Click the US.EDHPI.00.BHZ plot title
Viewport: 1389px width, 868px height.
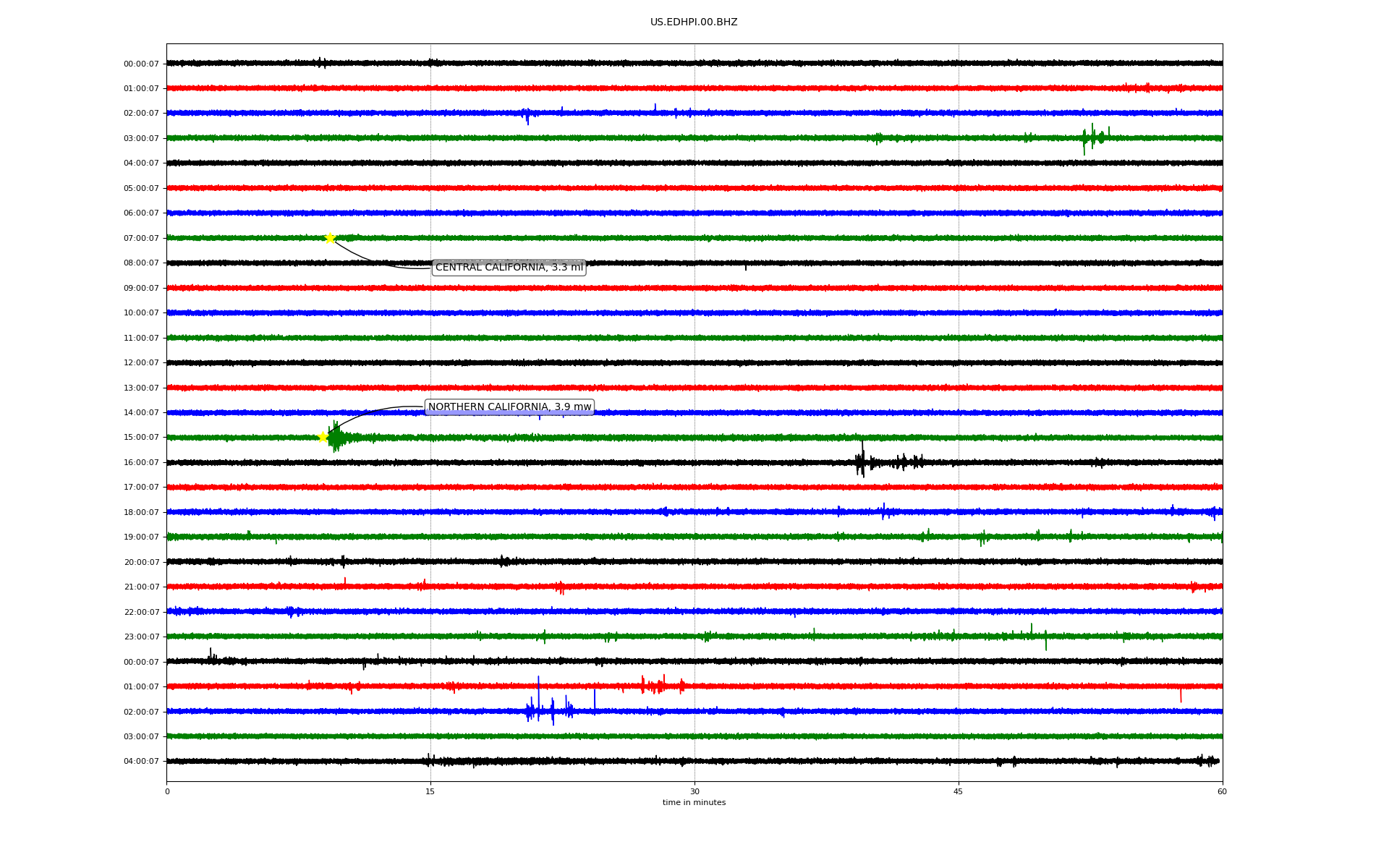(694, 22)
